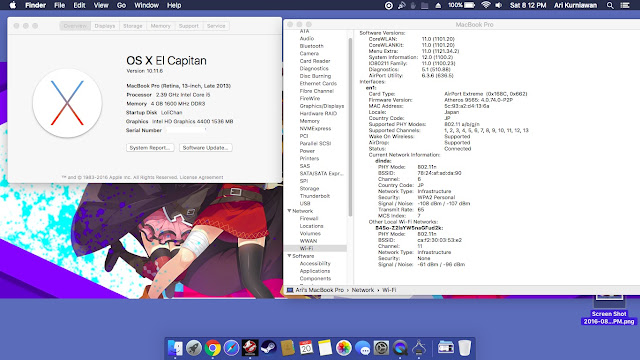640x360 pixels.
Task: Open System Preferences gear in Dock
Action: (x=381, y=348)
